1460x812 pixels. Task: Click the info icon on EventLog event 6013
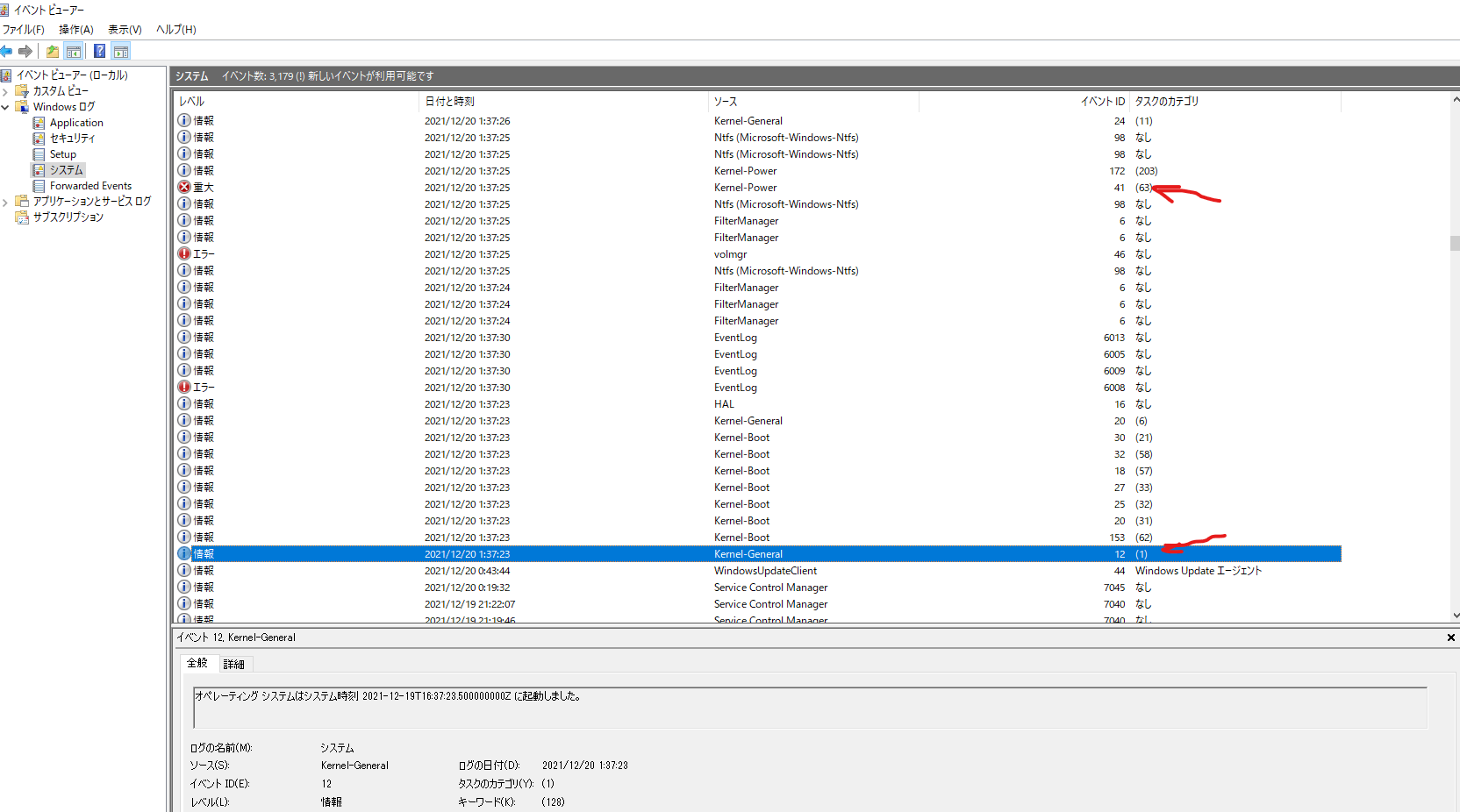pyautogui.click(x=184, y=337)
